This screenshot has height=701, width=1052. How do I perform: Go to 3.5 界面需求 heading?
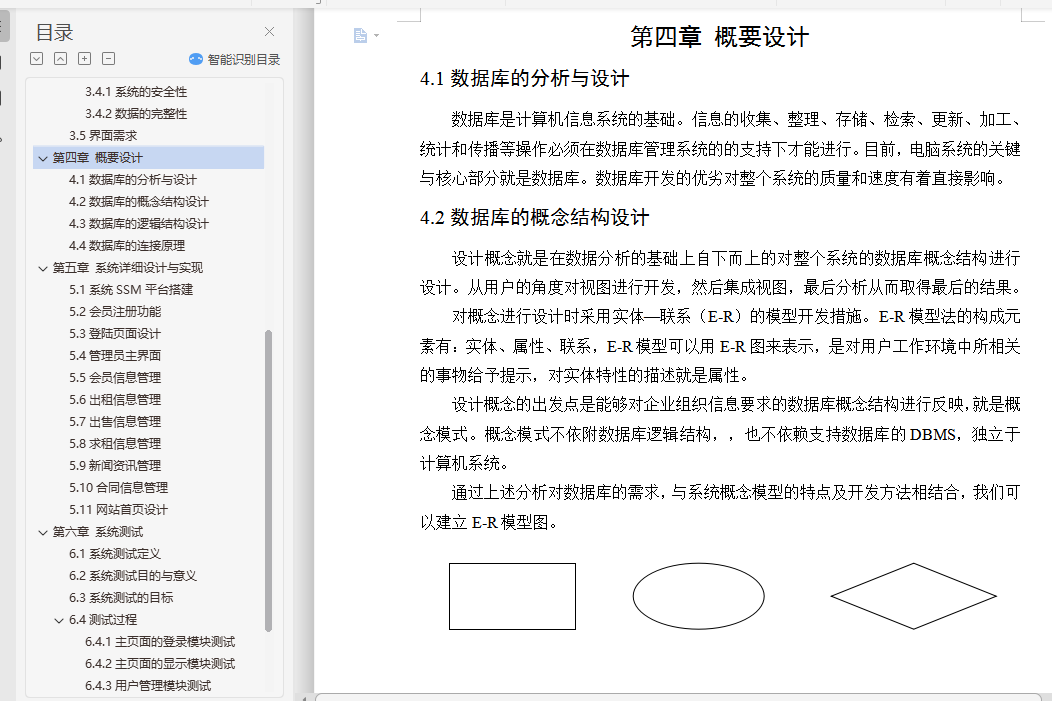point(103,136)
